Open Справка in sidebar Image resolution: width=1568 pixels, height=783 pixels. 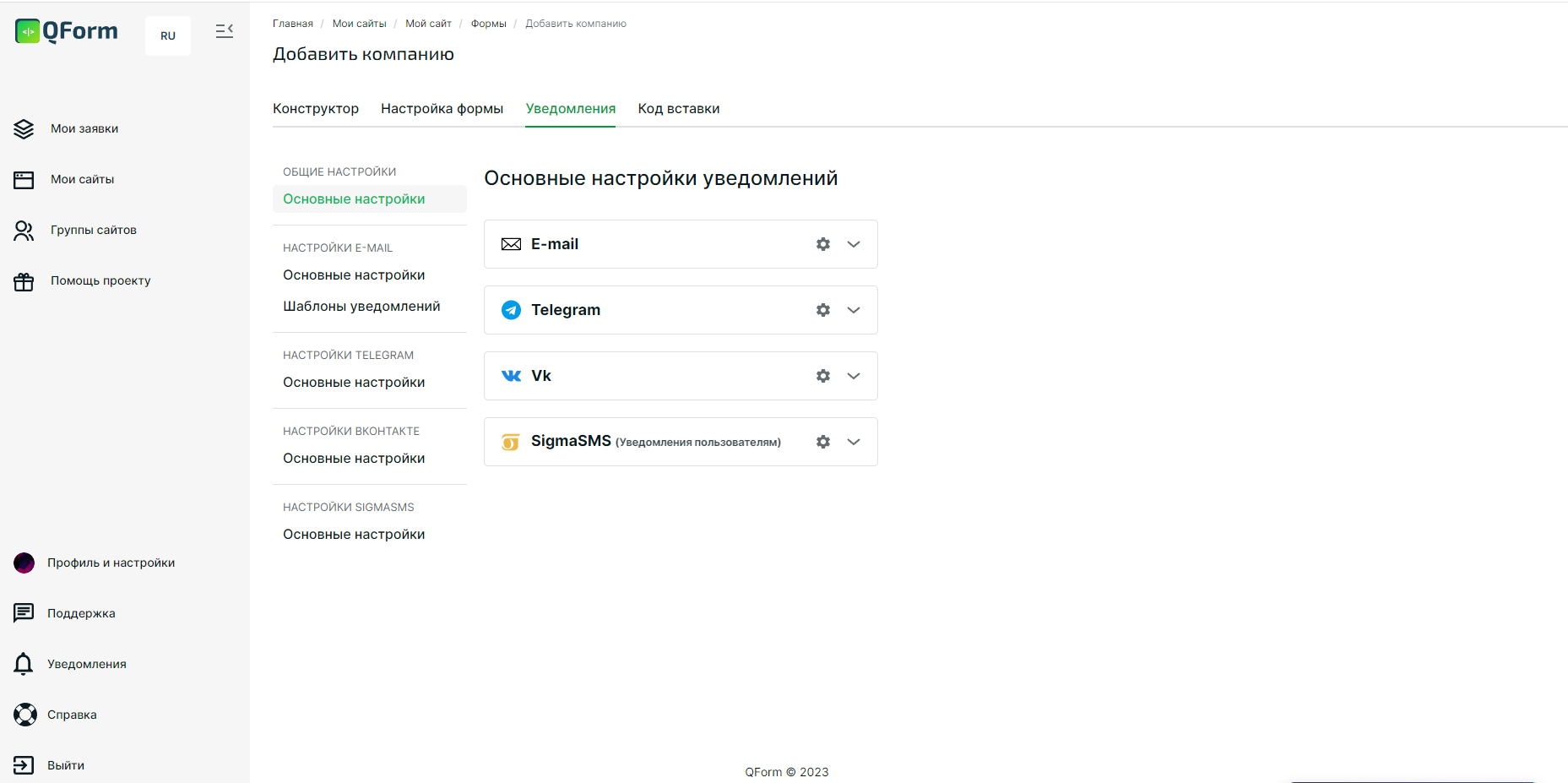[72, 715]
